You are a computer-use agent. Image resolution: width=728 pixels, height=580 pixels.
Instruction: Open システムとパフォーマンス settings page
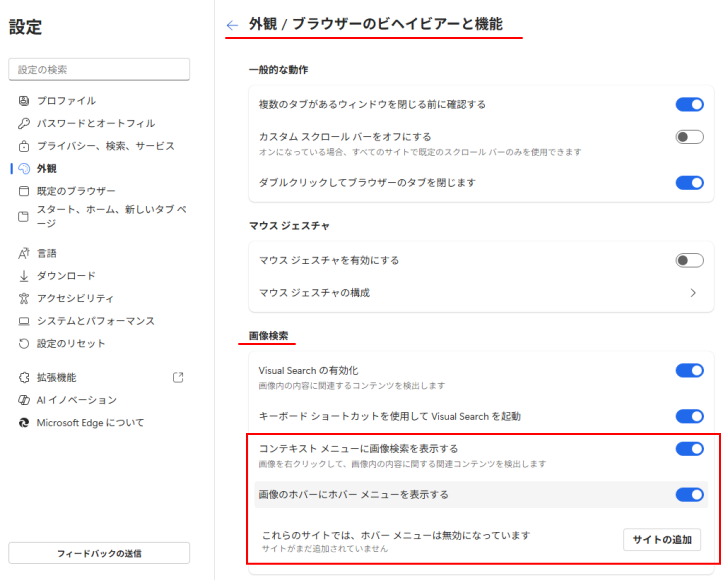pos(96,321)
